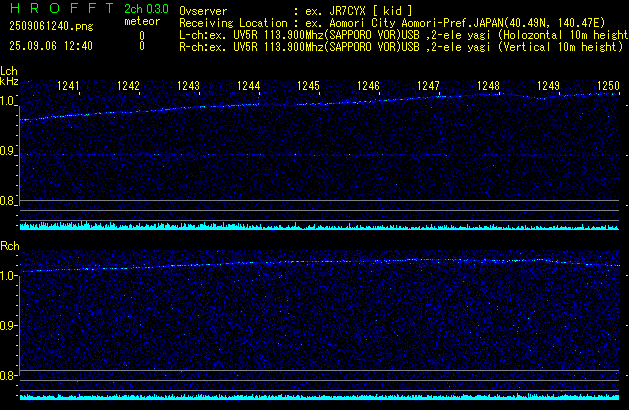This screenshot has height=410, width=629.
Task: Click the meteor counter label
Action: pyautogui.click(x=142, y=21)
